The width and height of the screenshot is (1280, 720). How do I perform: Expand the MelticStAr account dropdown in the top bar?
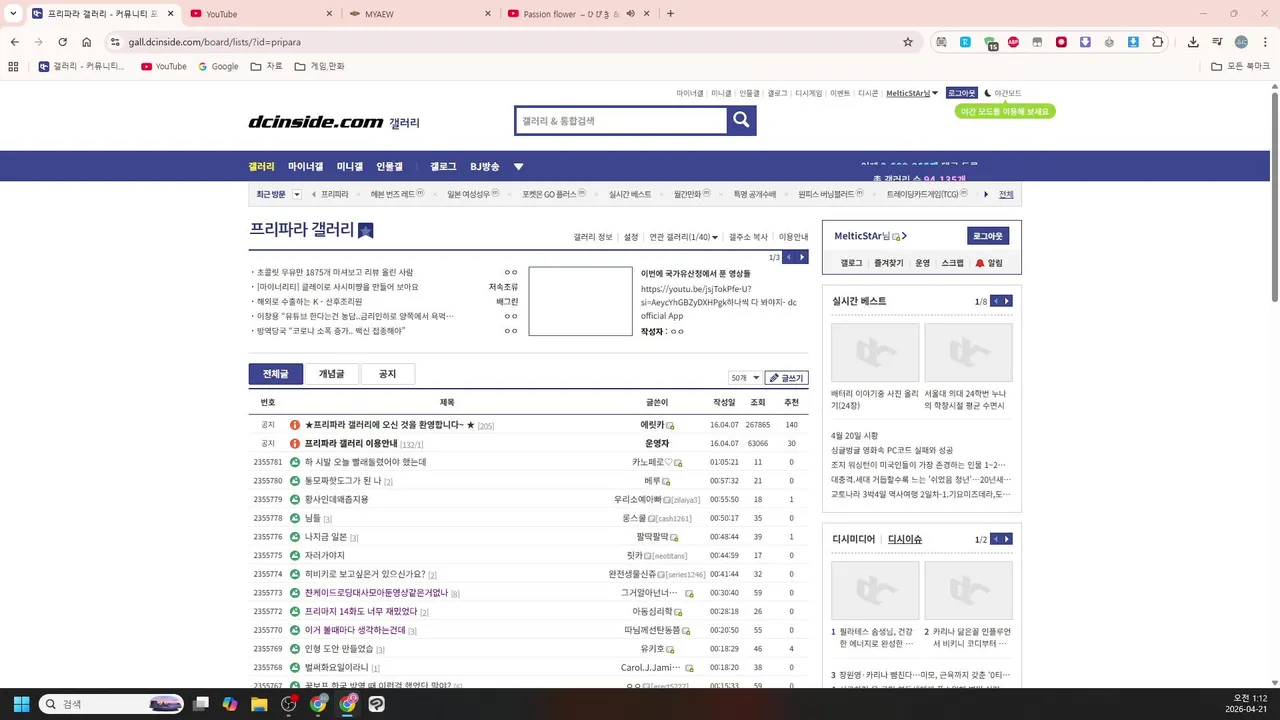click(x=935, y=93)
